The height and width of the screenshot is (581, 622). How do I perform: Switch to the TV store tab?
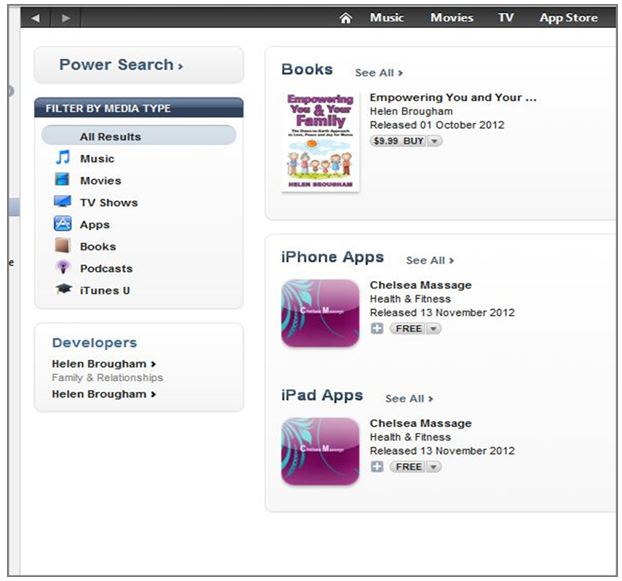pyautogui.click(x=506, y=18)
